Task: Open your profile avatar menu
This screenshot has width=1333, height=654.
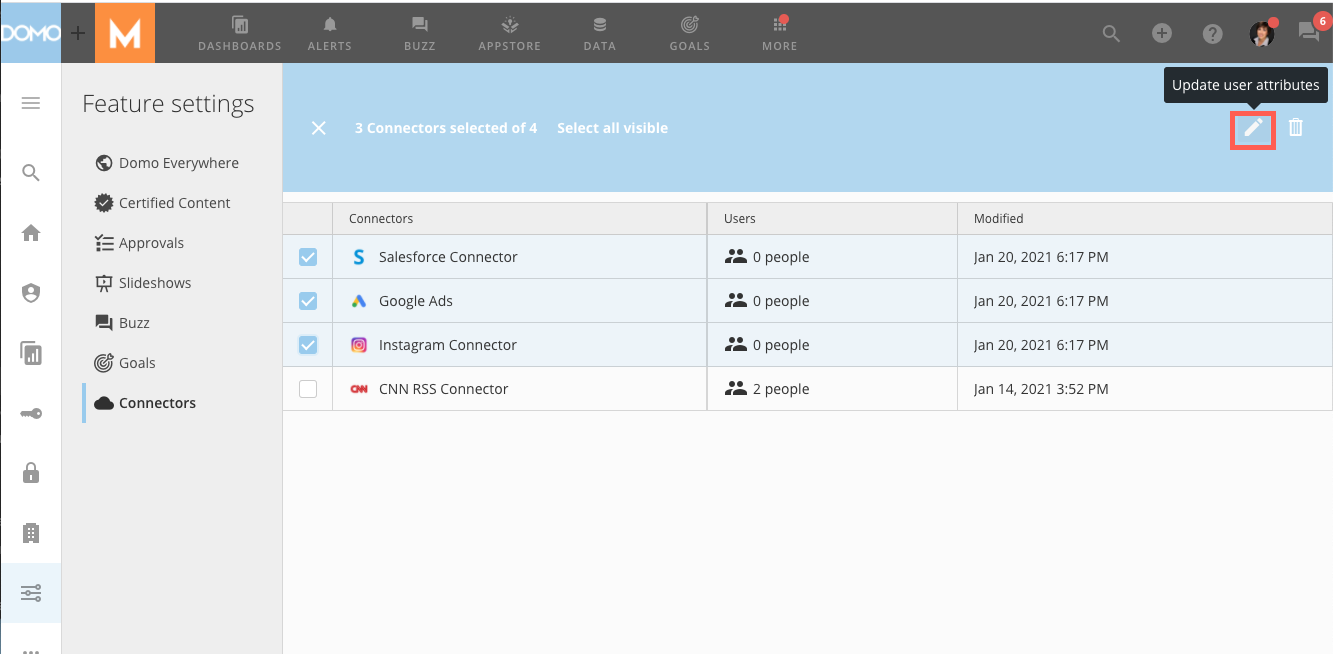Action: (x=1261, y=33)
